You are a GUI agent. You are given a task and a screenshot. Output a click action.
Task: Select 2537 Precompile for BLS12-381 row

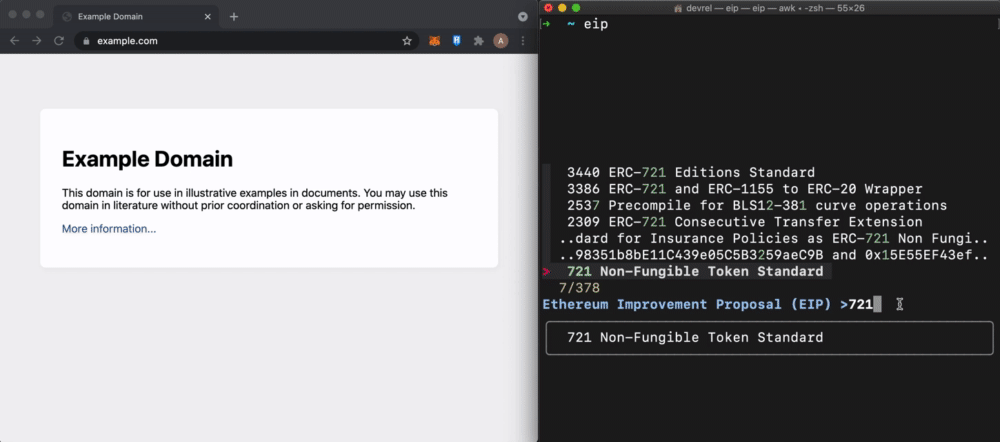click(x=757, y=205)
